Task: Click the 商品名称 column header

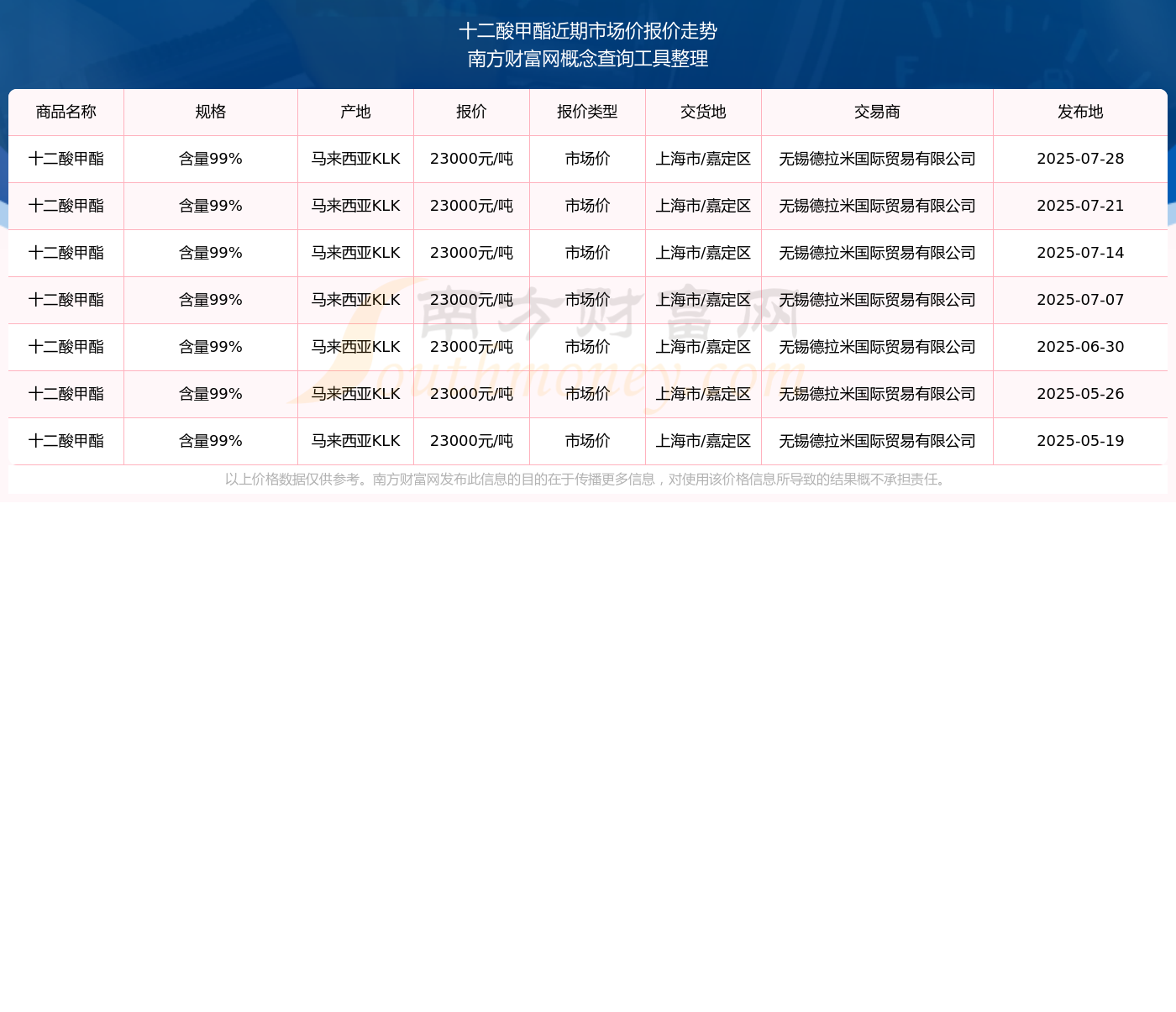Action: click(66, 112)
